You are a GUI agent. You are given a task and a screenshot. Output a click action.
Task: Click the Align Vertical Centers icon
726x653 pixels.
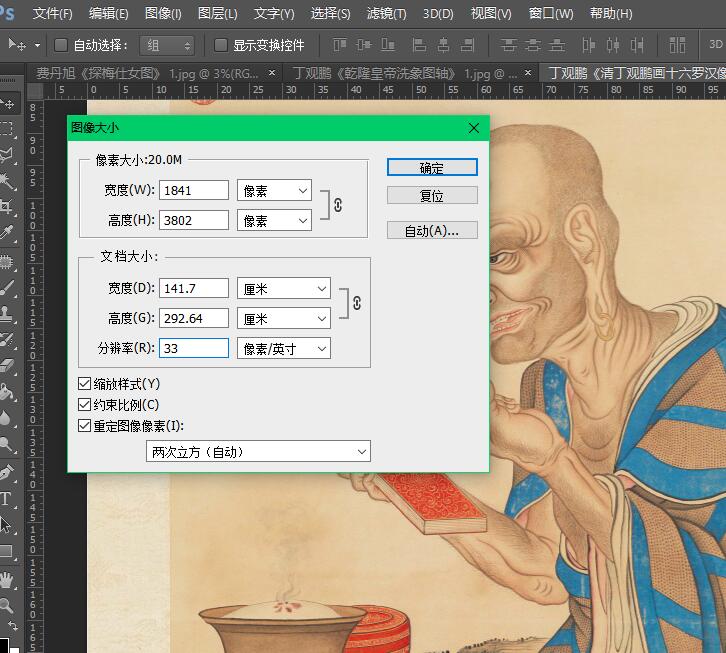click(364, 45)
